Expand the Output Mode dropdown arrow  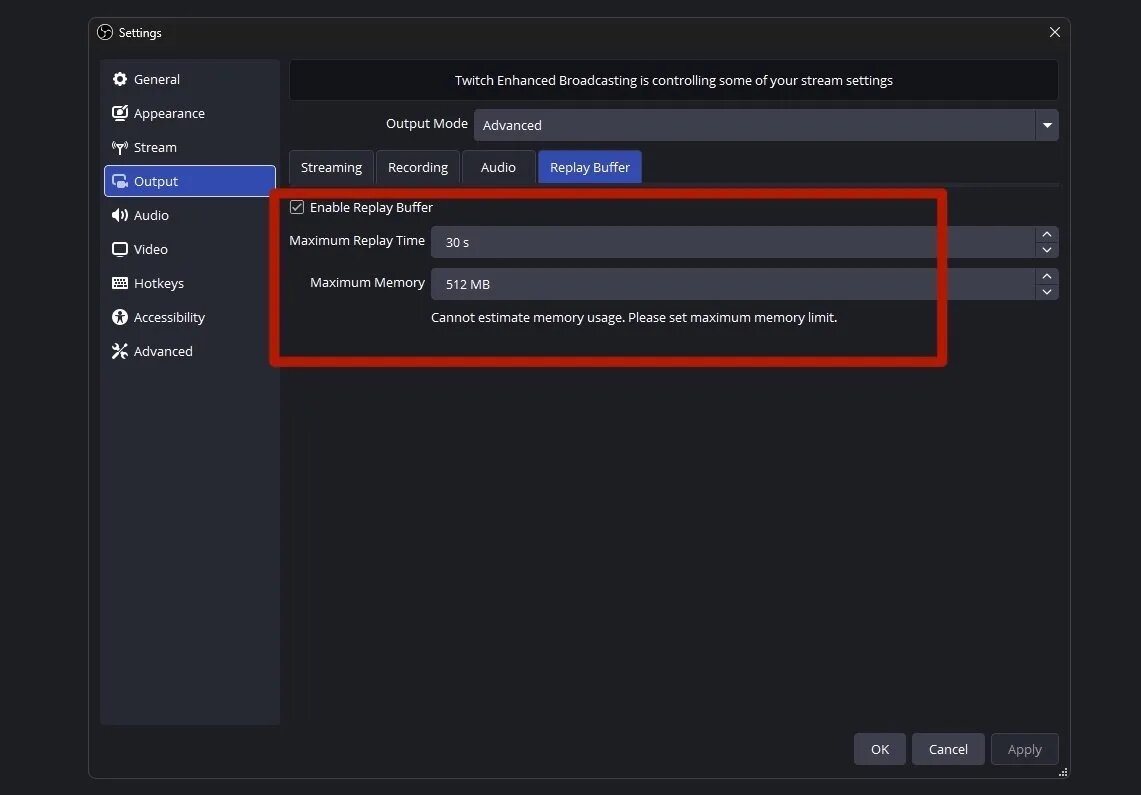tap(1046, 125)
